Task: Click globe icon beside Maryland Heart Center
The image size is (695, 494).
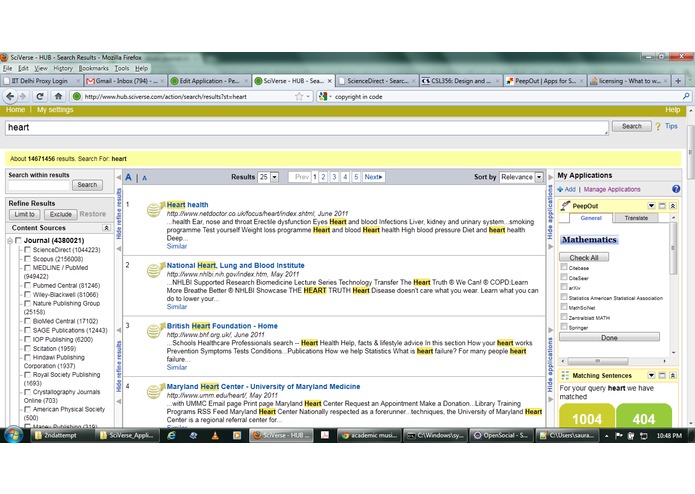Action: 156,390
